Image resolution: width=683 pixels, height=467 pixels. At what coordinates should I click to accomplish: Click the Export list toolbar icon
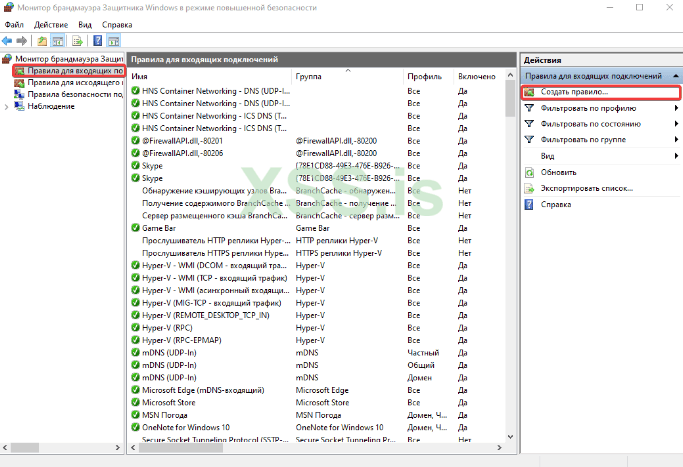pyautogui.click(x=78, y=41)
